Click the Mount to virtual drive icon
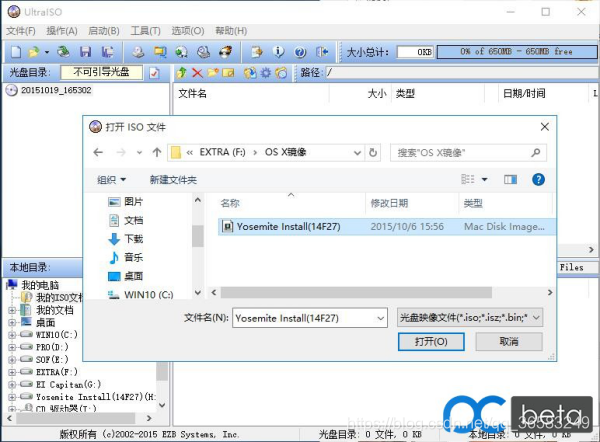Image resolution: width=600 pixels, height=442 pixels. click(x=204, y=52)
